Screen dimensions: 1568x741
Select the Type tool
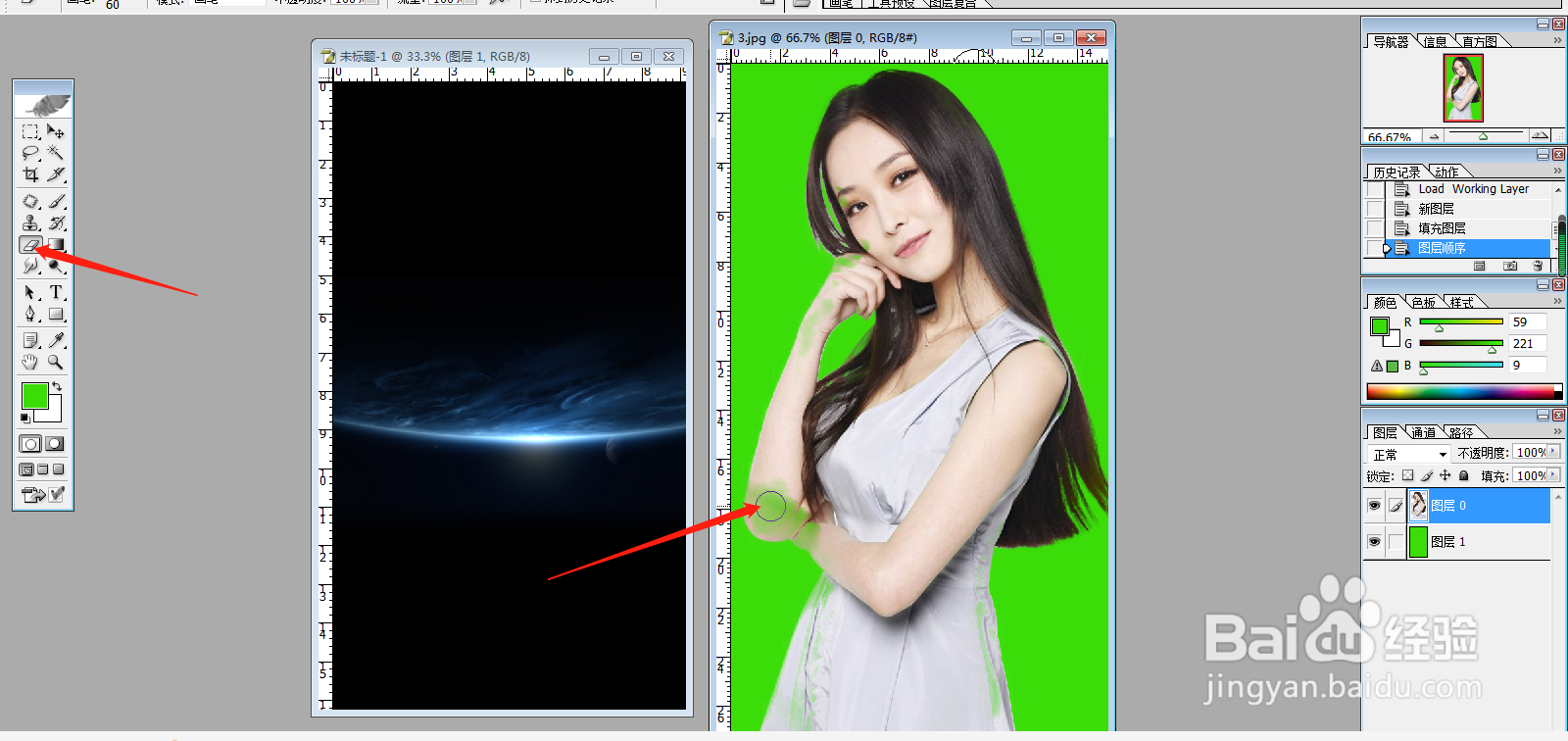(56, 292)
